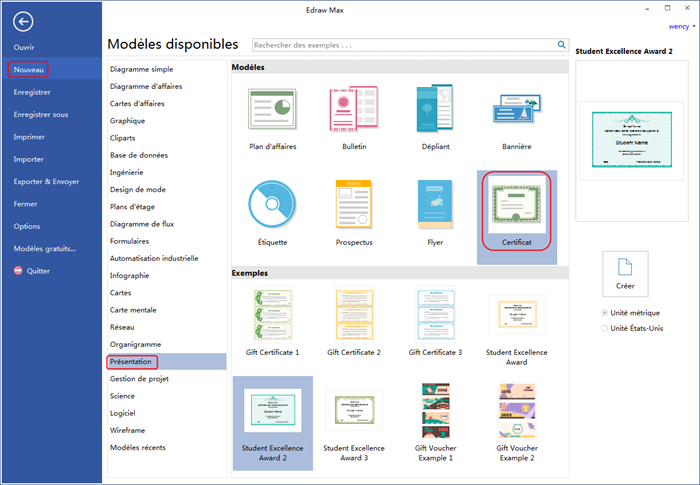This screenshot has width=700, height=485.
Task: Select Design de mode category
Action: (138, 189)
